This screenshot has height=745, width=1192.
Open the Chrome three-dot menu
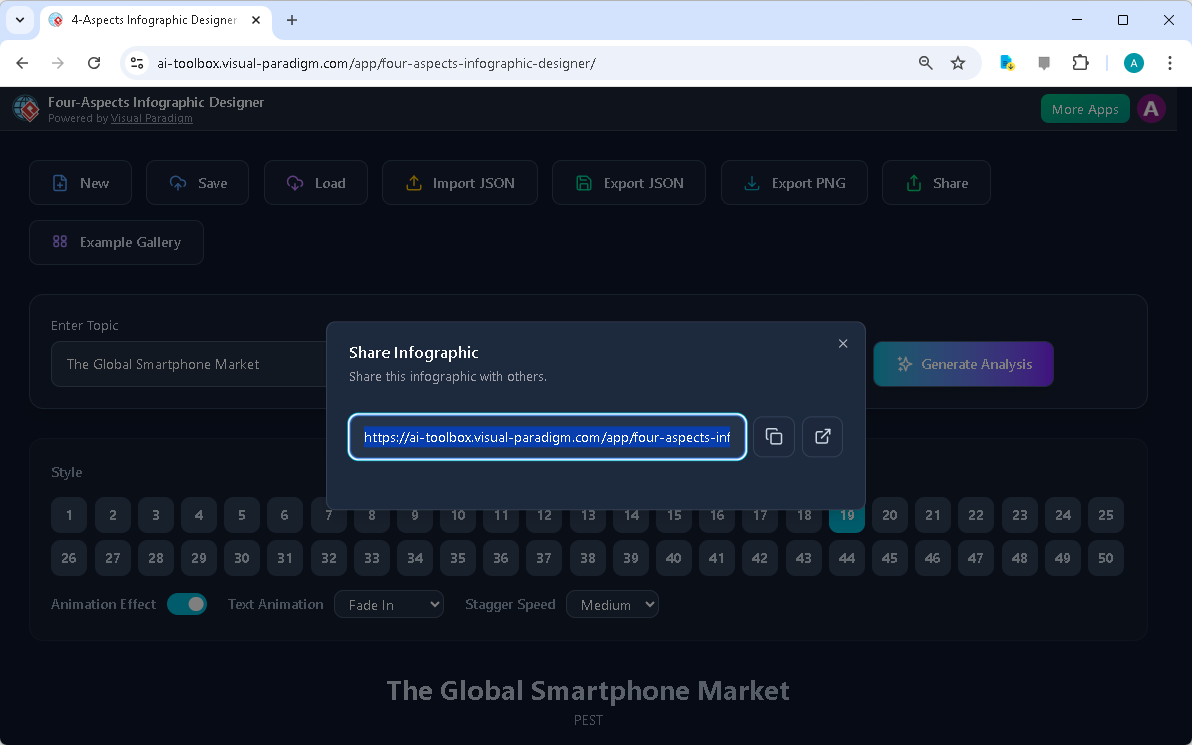(1170, 62)
